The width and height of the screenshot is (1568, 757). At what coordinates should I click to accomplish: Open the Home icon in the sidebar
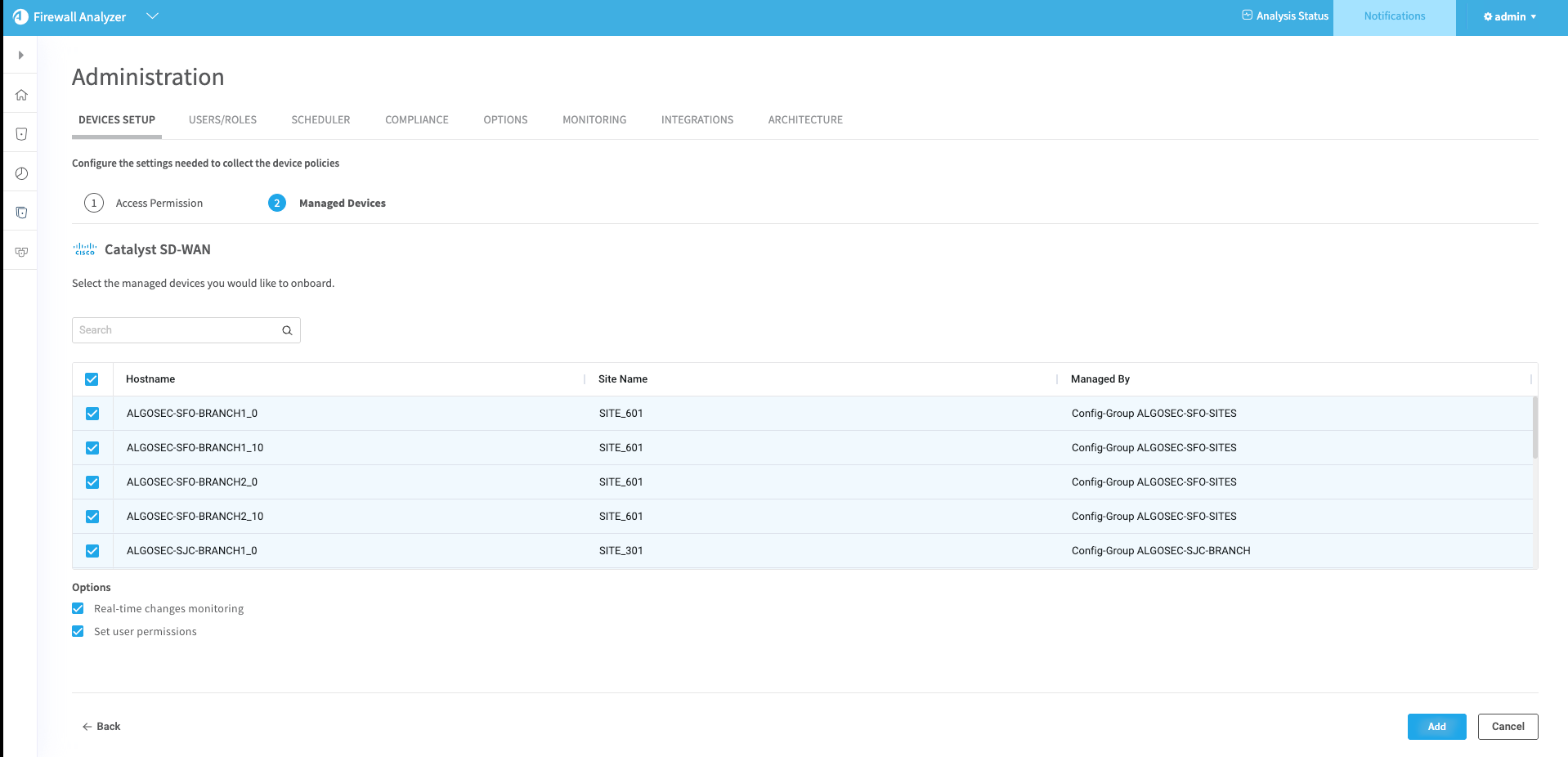pos(21,95)
